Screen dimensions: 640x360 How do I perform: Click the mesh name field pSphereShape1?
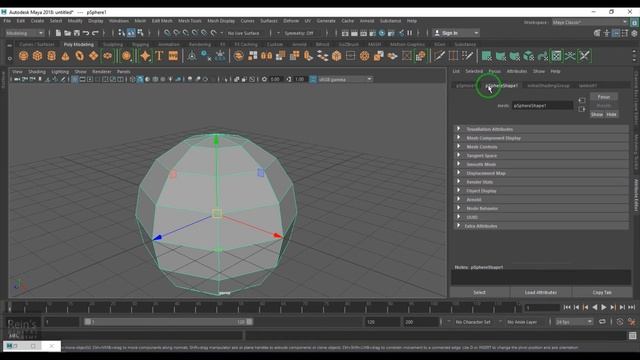542,106
